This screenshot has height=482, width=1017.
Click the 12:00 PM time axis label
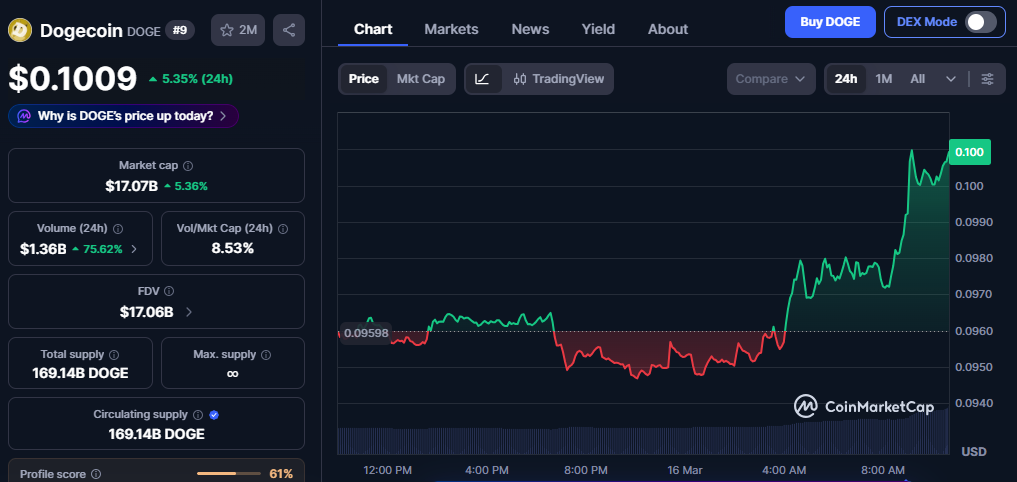(x=387, y=470)
